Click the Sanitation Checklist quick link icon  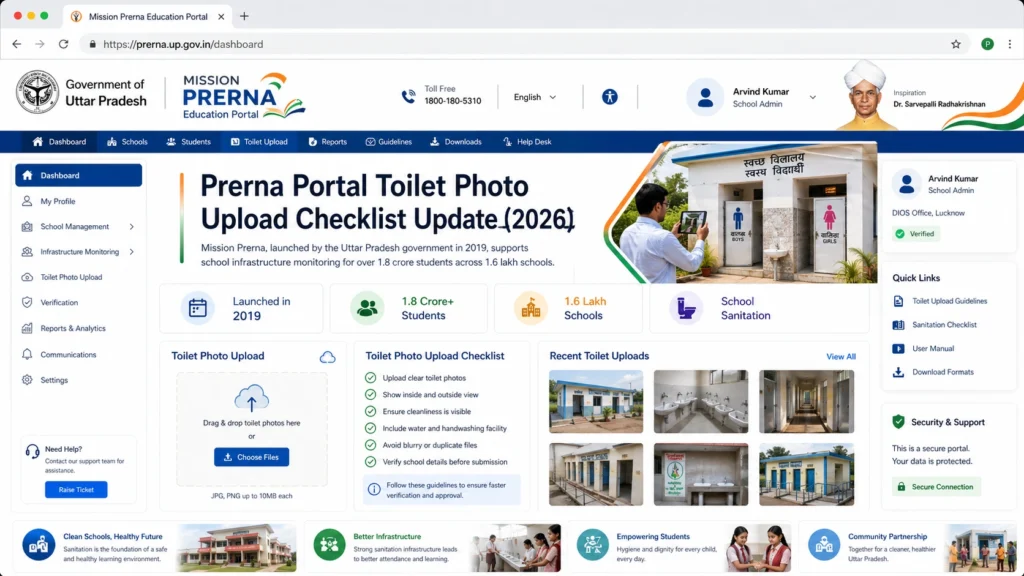tap(899, 325)
